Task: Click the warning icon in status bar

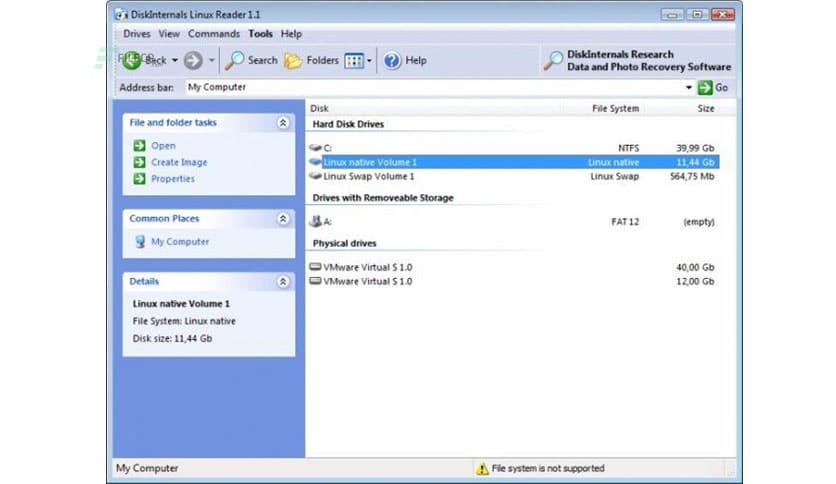Action: click(x=482, y=469)
